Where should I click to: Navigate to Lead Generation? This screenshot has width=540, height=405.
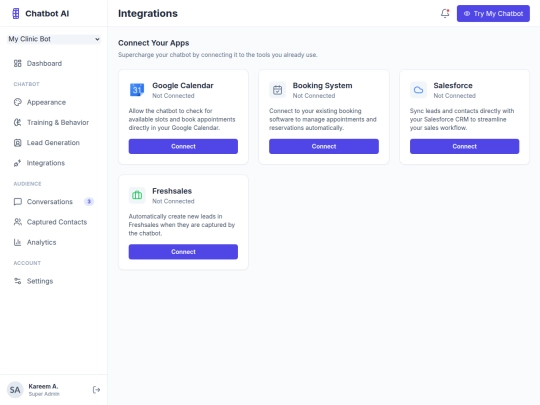tap(53, 143)
